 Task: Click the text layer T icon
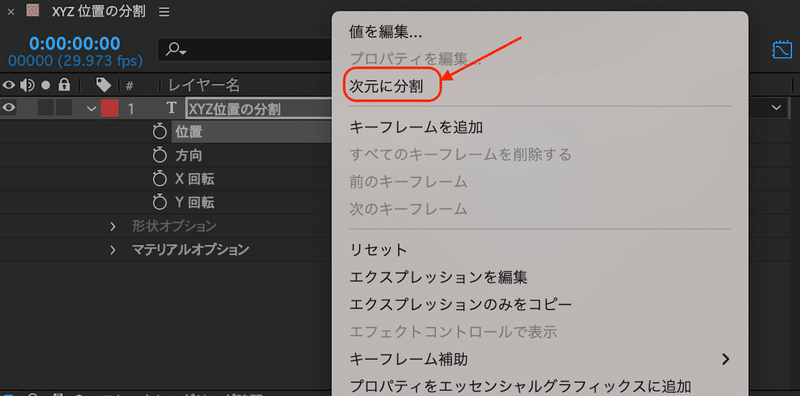click(x=171, y=108)
